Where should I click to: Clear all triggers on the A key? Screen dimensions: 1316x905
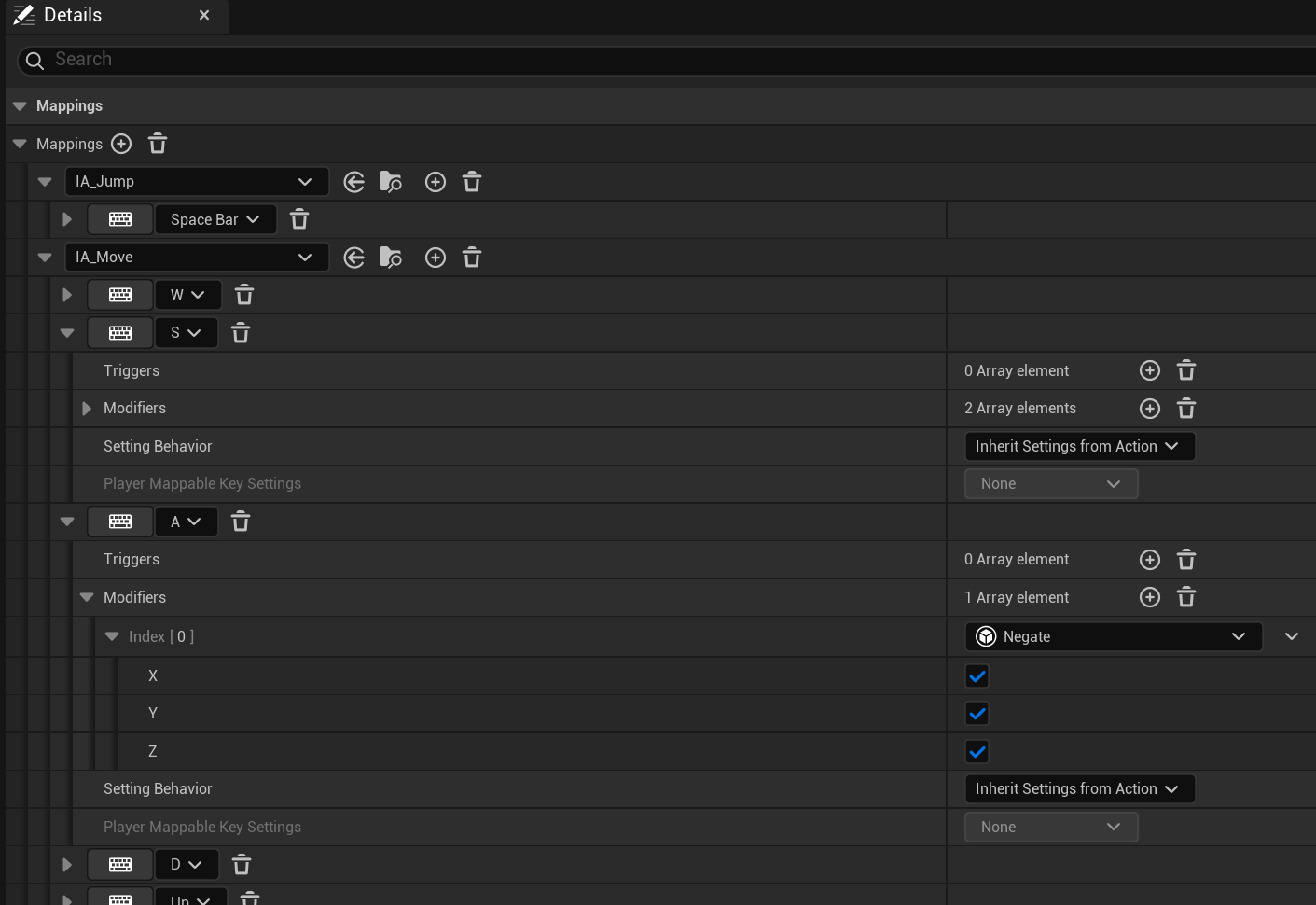pos(1186,560)
